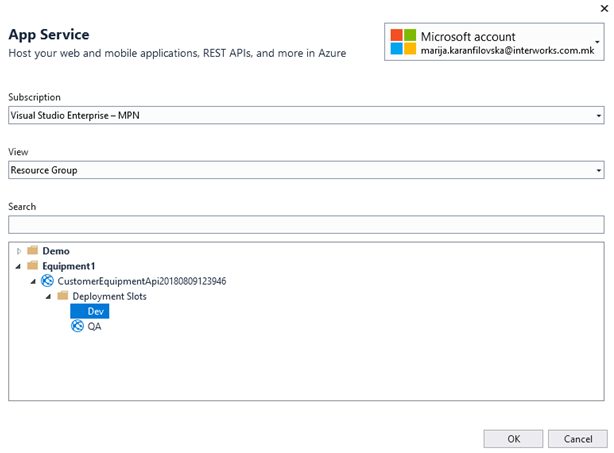This screenshot has height=453, width=614.
Task: Select the Dev deployment slot
Action: coord(90,311)
